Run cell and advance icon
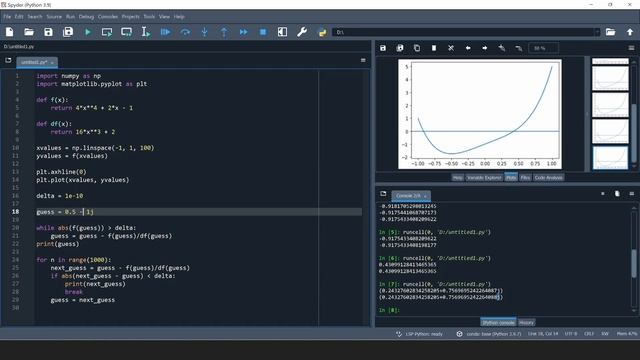 pos(127,32)
